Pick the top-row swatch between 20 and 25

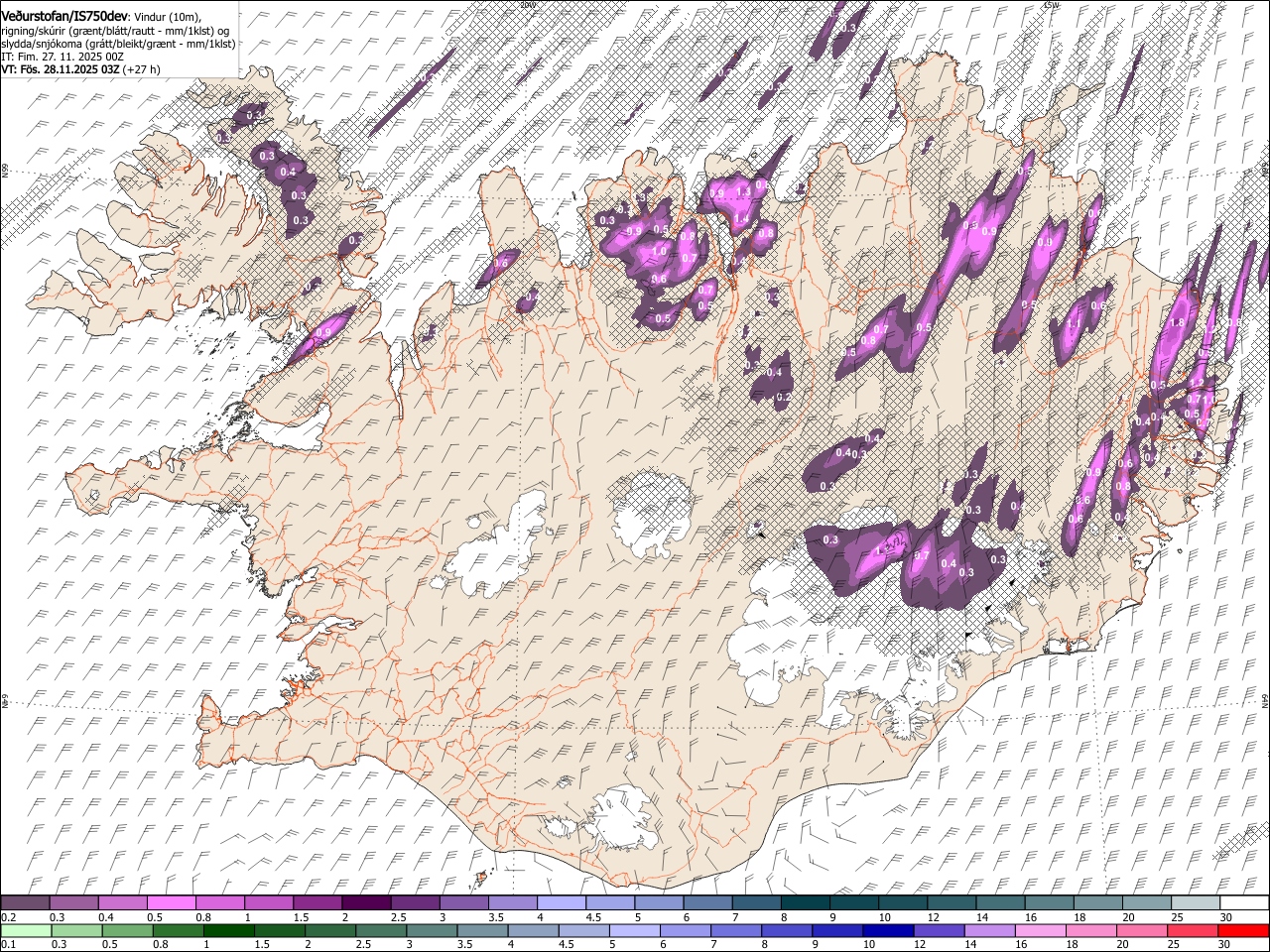pyautogui.click(x=1146, y=902)
